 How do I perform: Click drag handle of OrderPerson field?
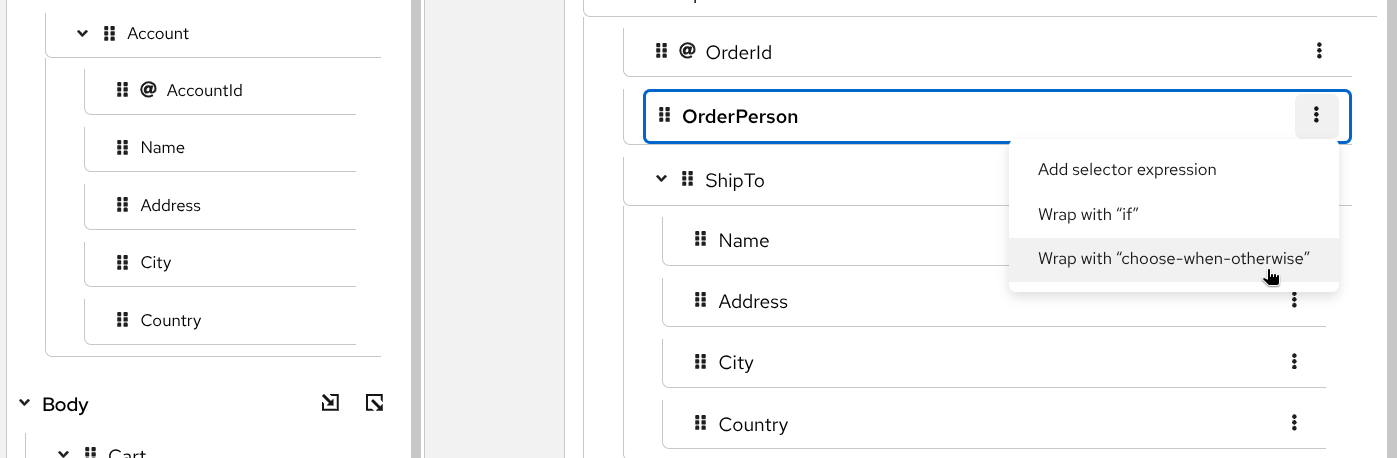tap(663, 116)
